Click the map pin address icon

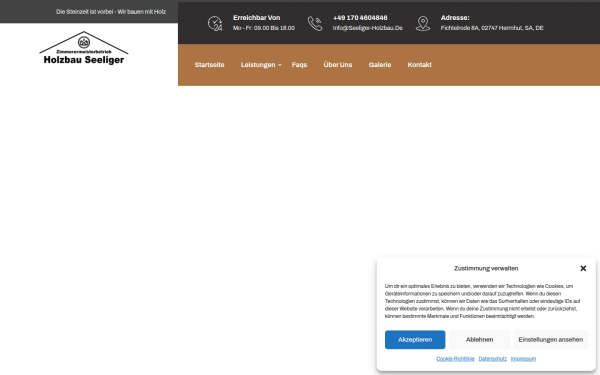[423, 23]
